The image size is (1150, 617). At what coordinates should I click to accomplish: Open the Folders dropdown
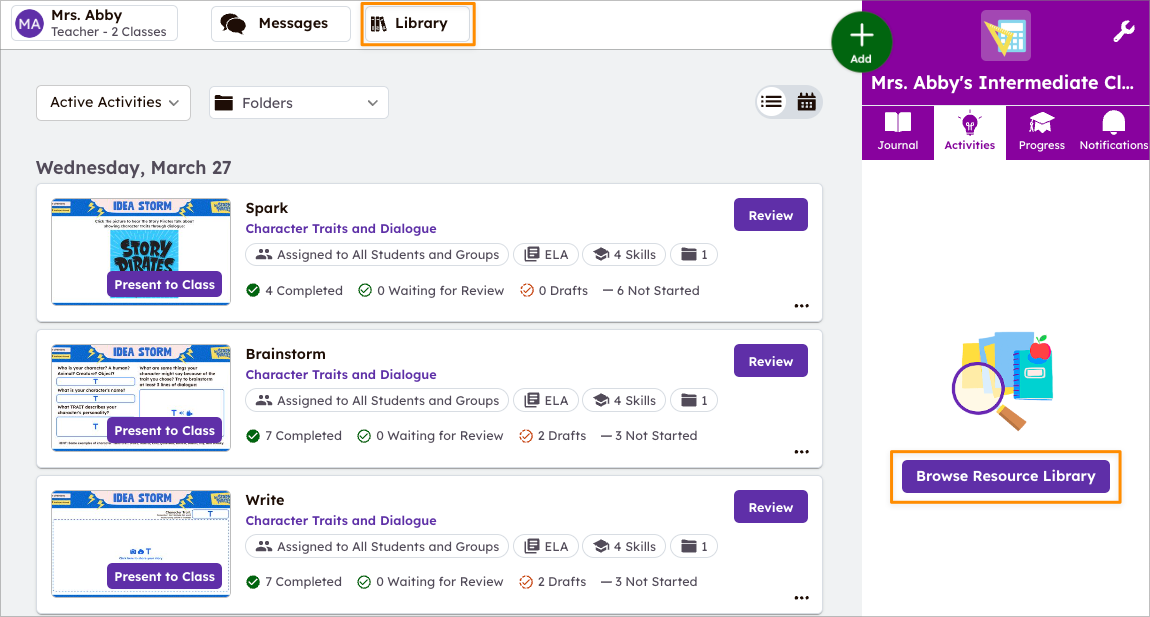(298, 103)
